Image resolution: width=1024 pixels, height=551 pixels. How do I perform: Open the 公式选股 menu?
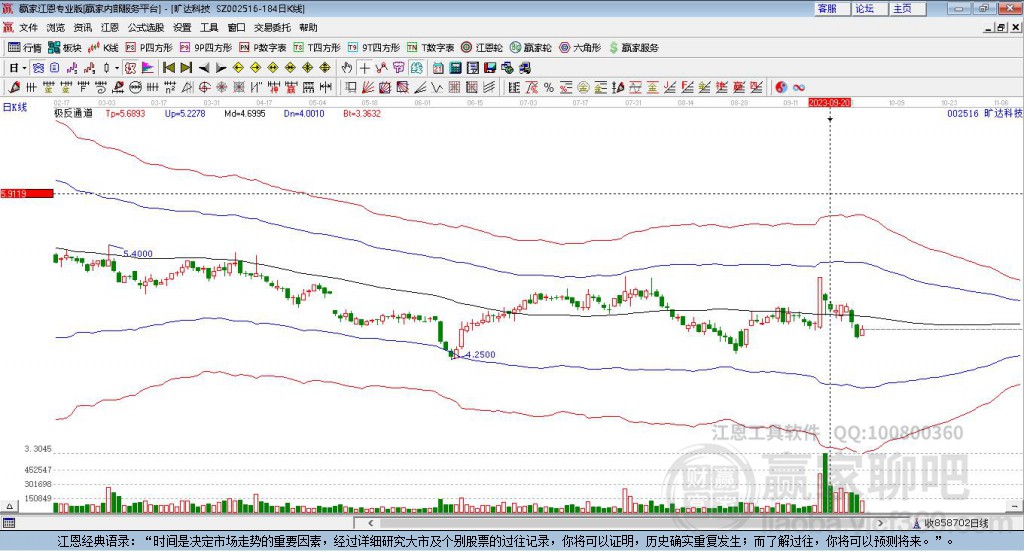tap(146, 27)
